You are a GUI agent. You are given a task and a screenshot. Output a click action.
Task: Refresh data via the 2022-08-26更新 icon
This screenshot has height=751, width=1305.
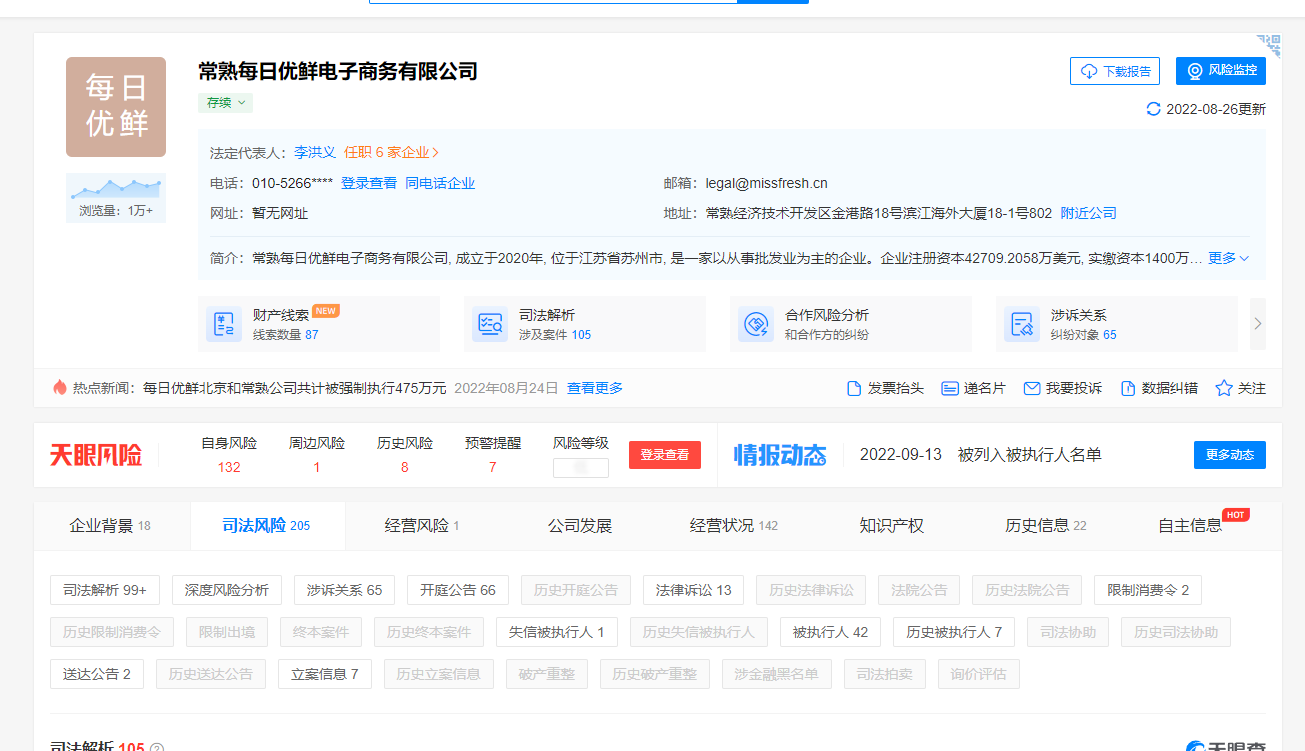pyautogui.click(x=1153, y=109)
